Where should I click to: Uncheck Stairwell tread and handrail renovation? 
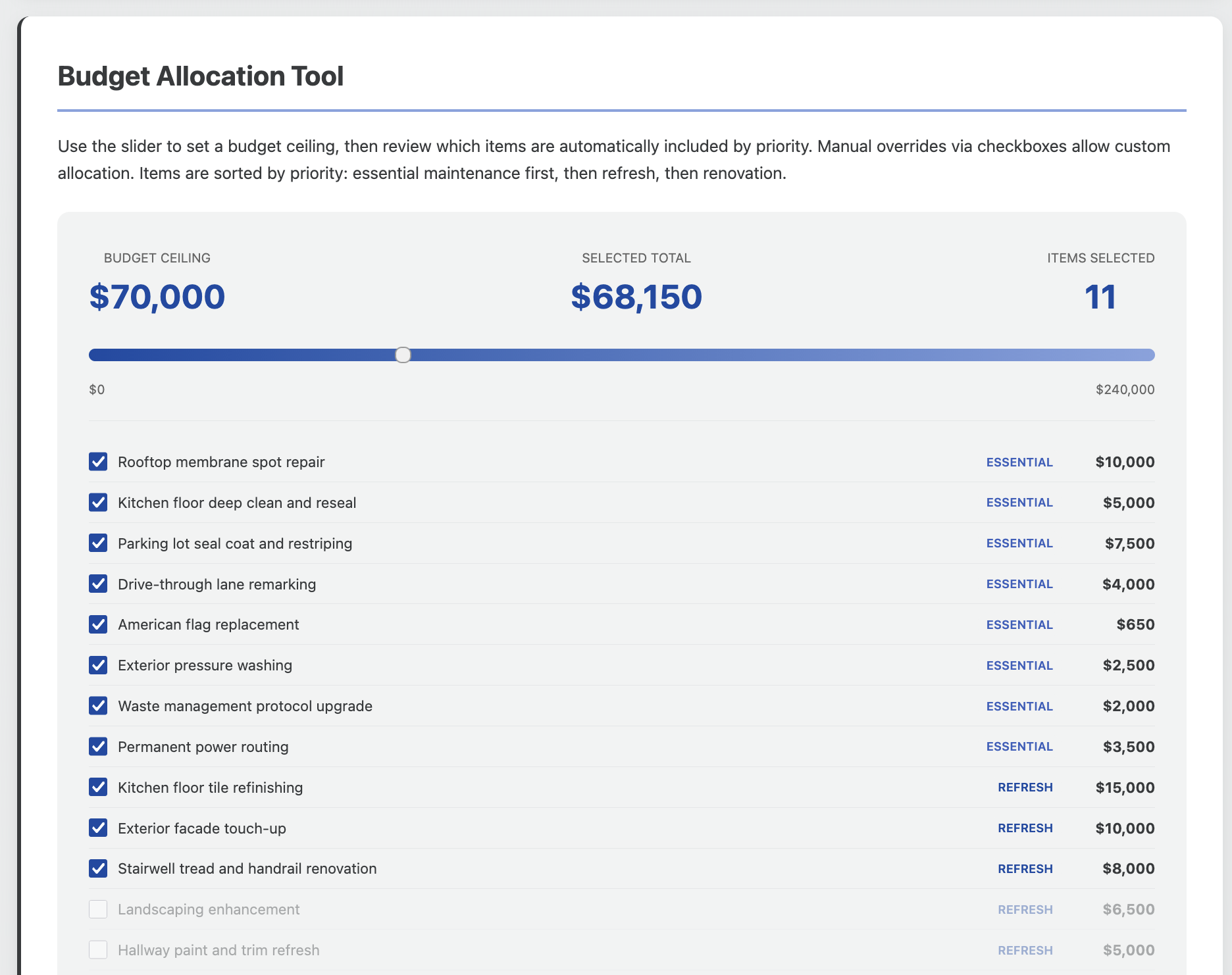pos(98,868)
